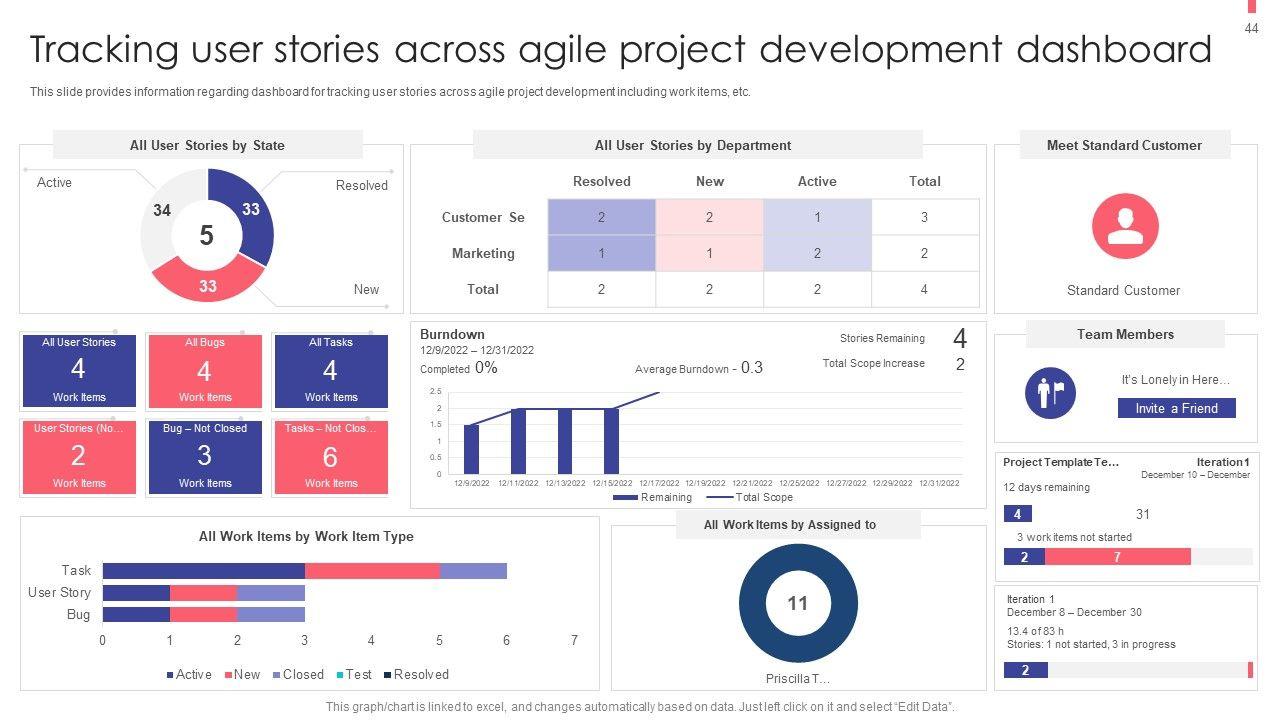This screenshot has width=1280, height=720.
Task: Open the All User Stories tile
Action: (79, 370)
